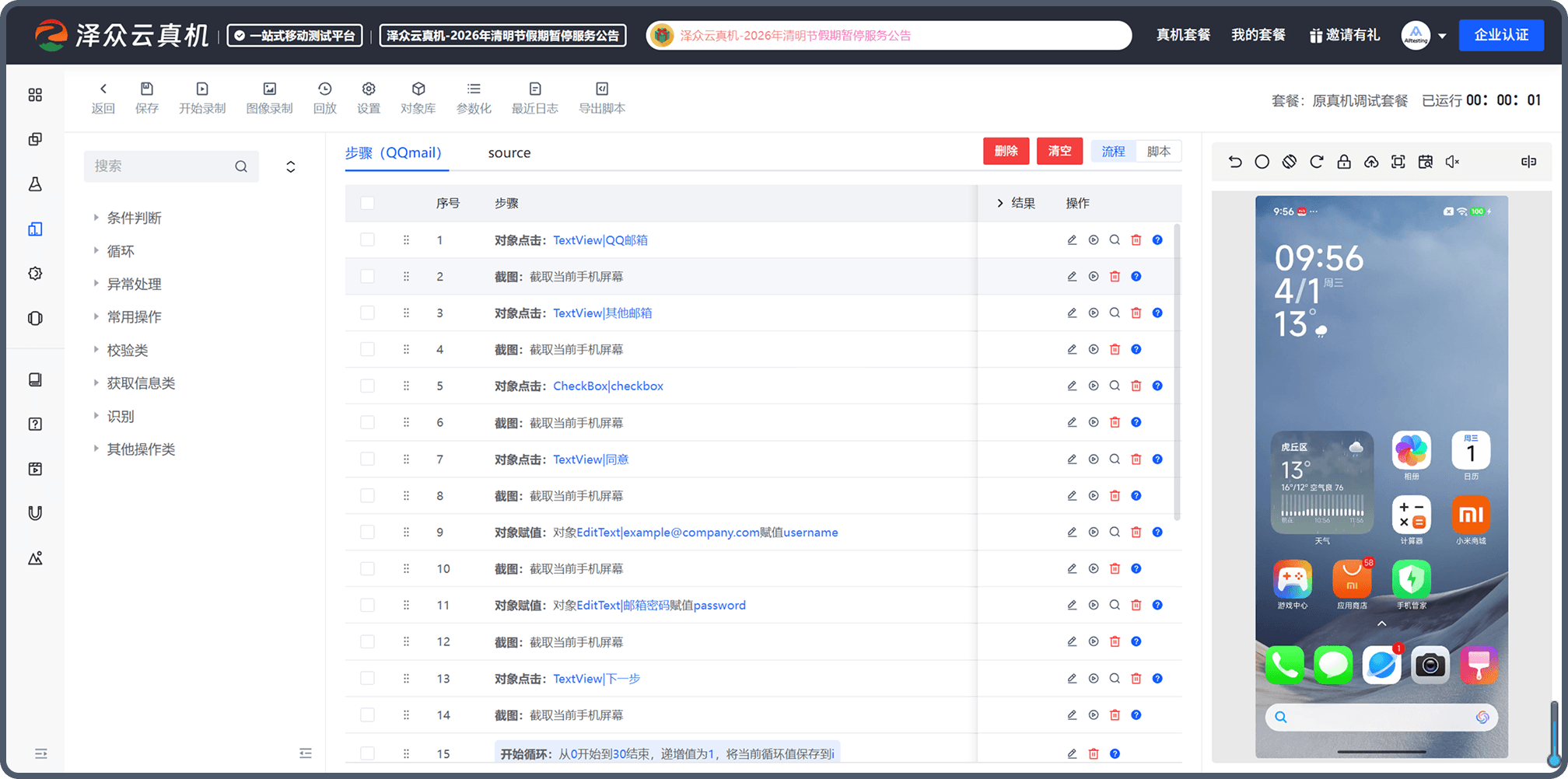The width and height of the screenshot is (1568, 779).
Task: Expand the 获取信息类 category
Action: (x=96, y=383)
